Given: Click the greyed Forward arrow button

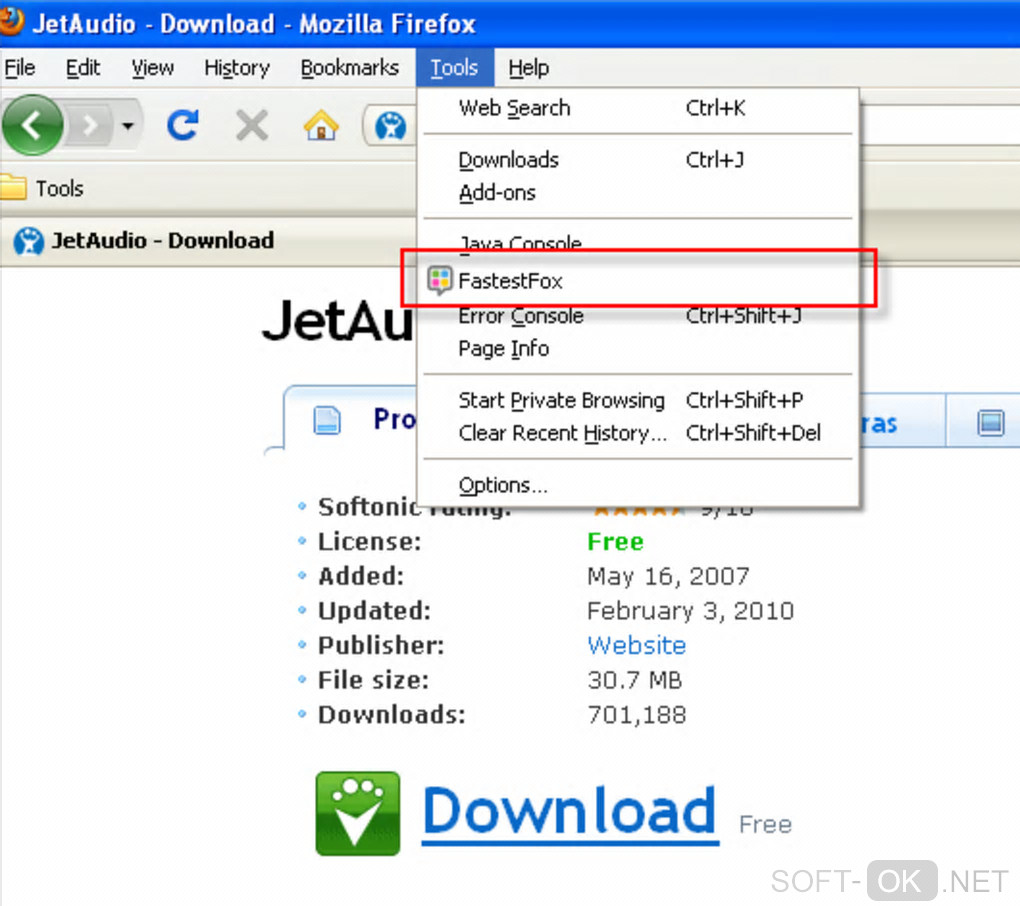Looking at the screenshot, I should tap(90, 125).
